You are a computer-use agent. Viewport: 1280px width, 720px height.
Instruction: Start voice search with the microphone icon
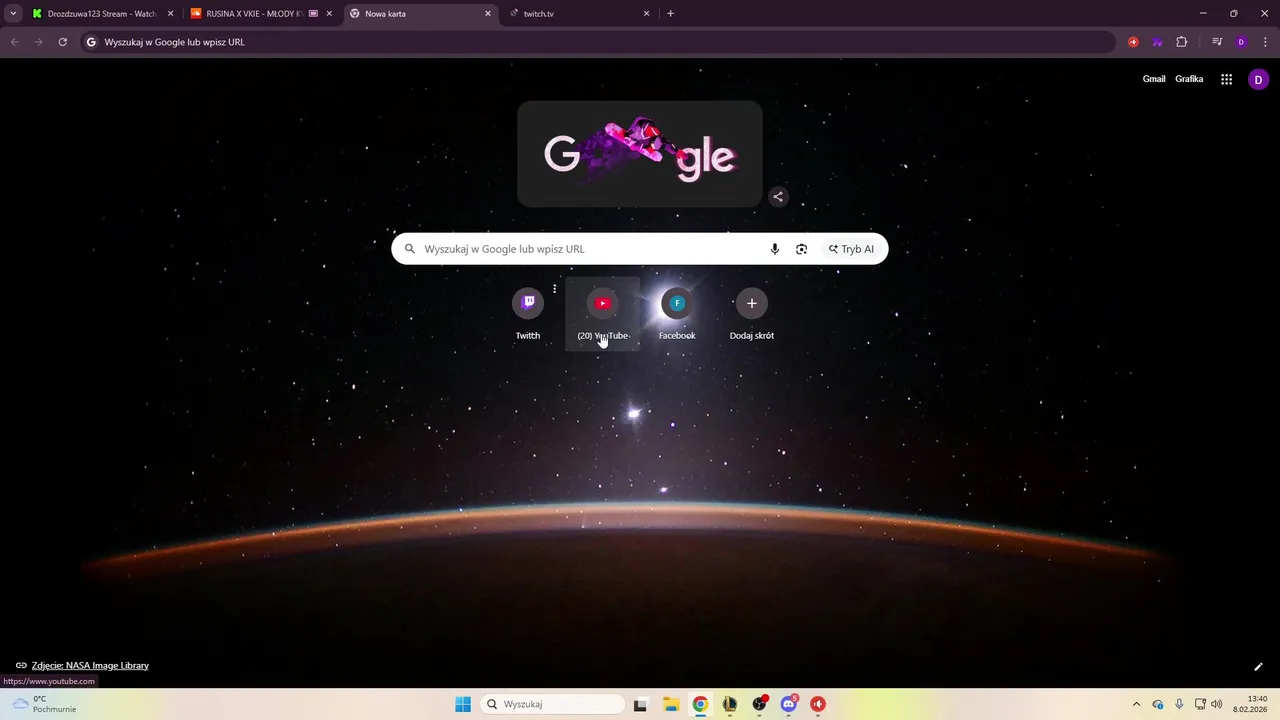[774, 249]
